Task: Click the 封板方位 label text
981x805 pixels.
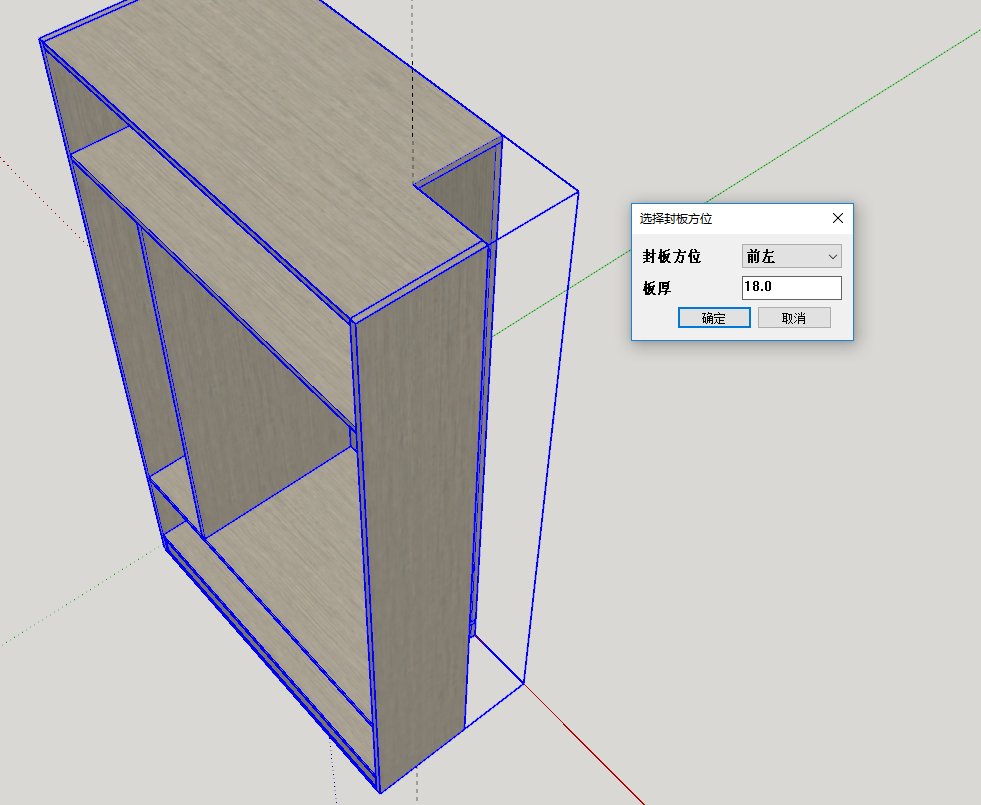Action: 671,257
